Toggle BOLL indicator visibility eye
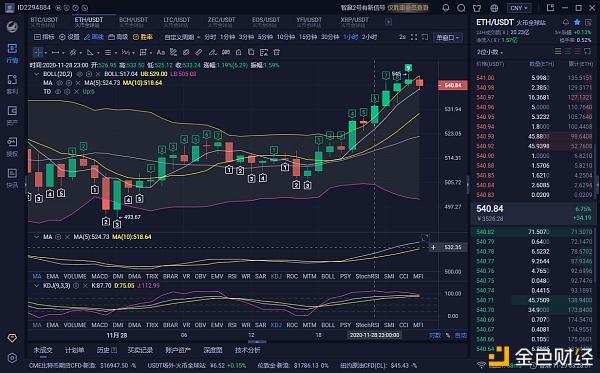 [80, 74]
